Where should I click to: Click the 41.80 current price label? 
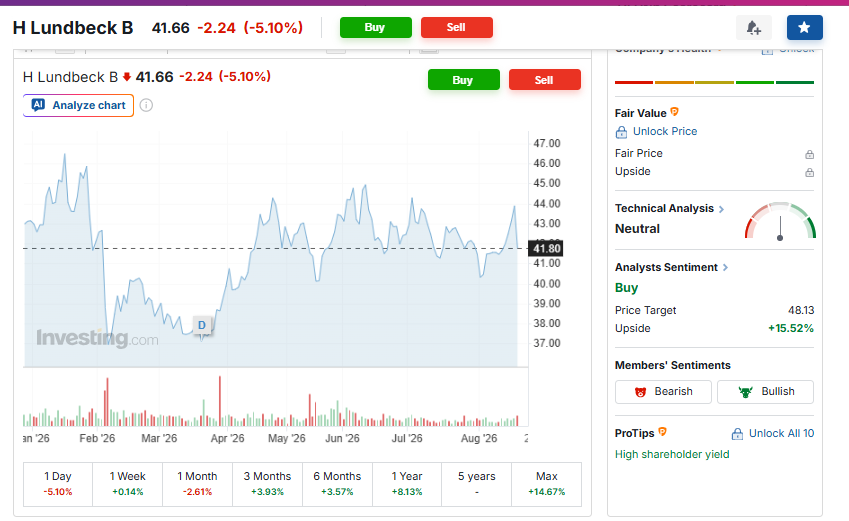point(547,249)
